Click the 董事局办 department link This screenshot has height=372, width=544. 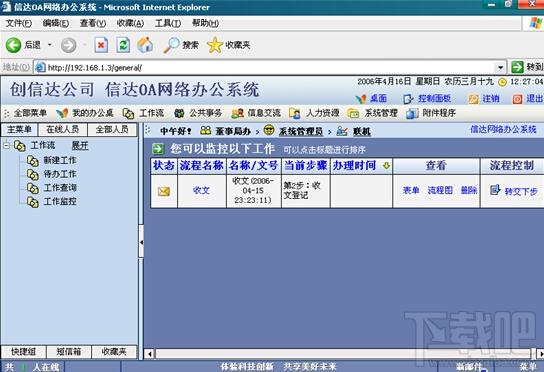point(233,131)
